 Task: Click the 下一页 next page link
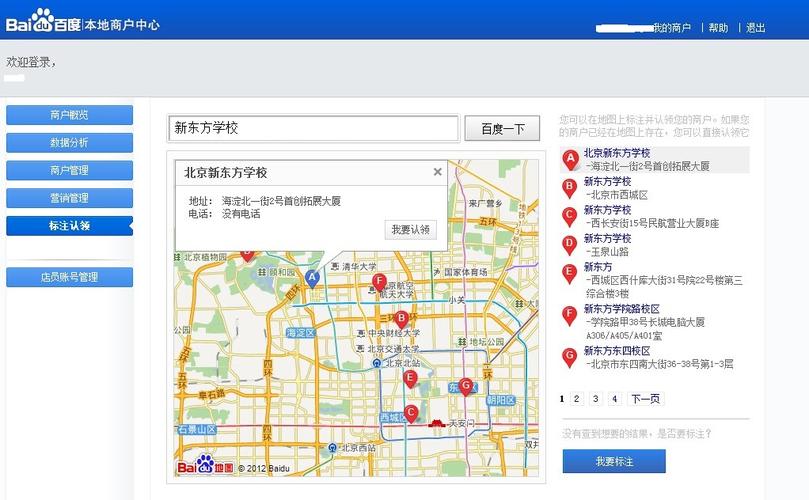coord(645,399)
